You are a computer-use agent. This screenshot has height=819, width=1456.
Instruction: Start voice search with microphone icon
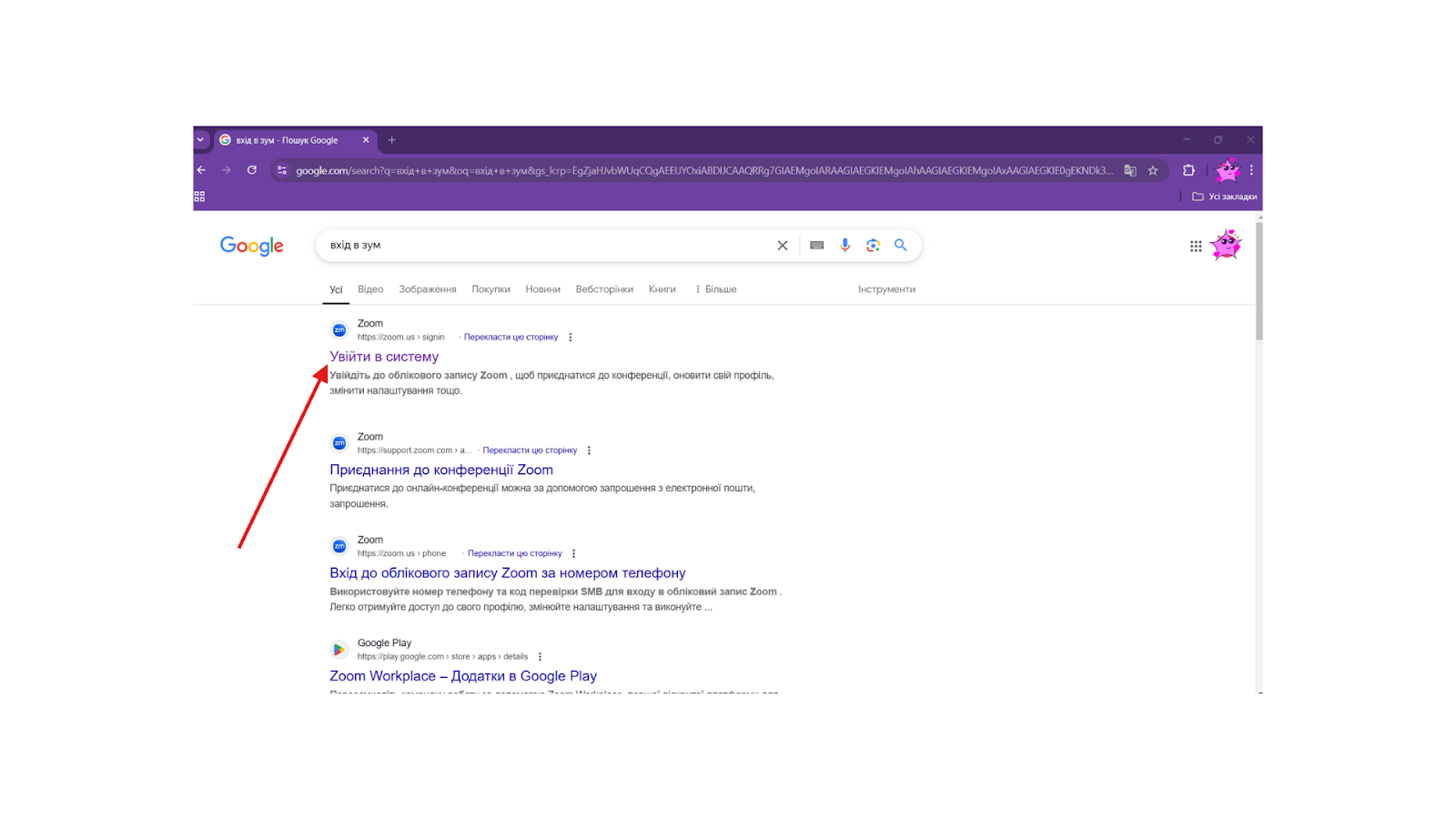pos(845,246)
